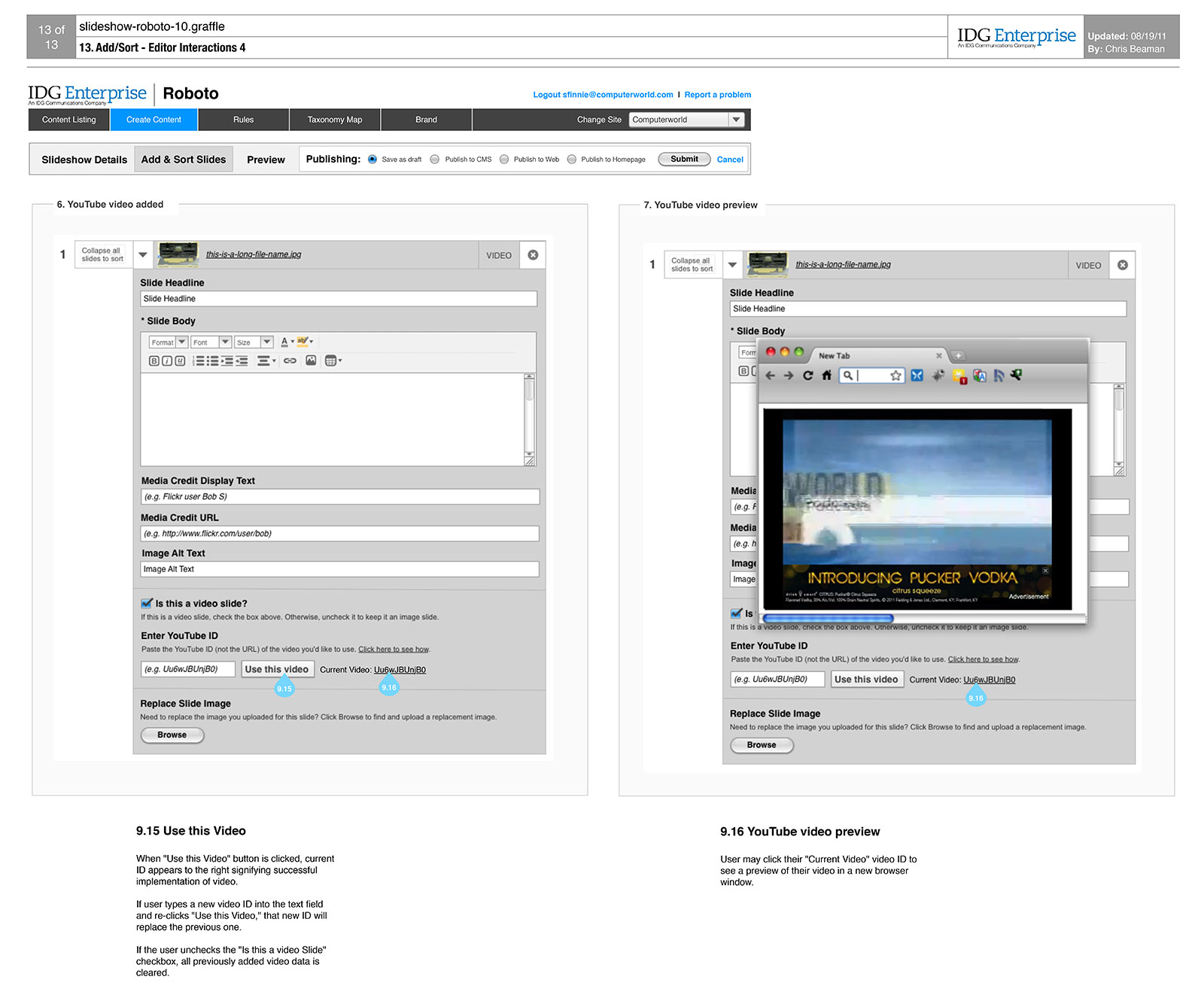Open table tool in left Slide Body editor
The image size is (1204, 1001).
333,361
